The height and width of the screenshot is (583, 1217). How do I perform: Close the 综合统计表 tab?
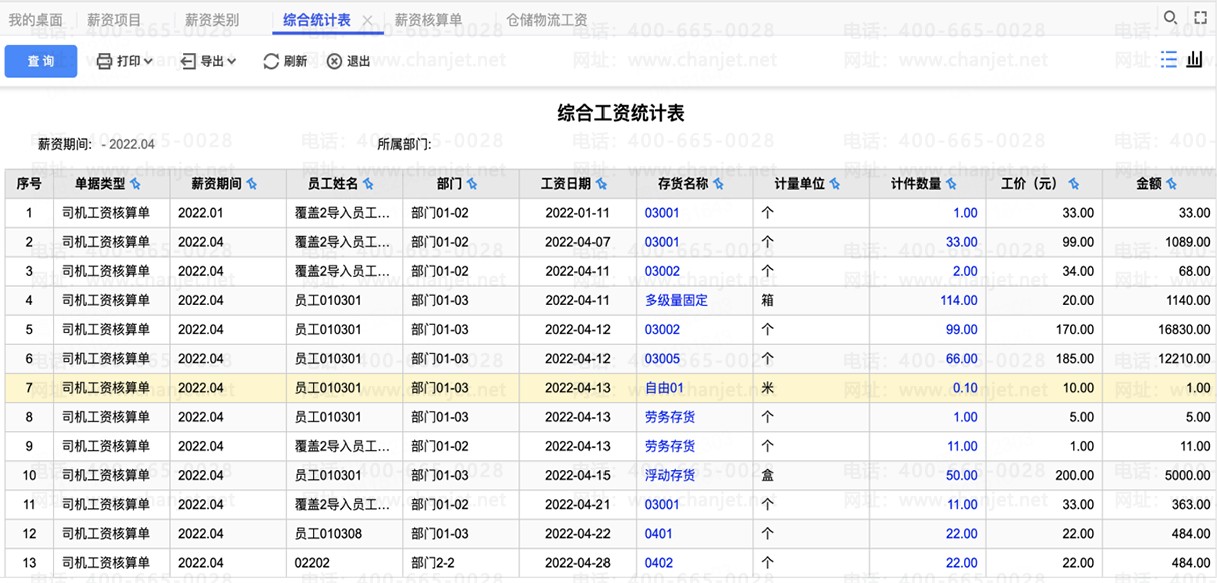pos(367,21)
